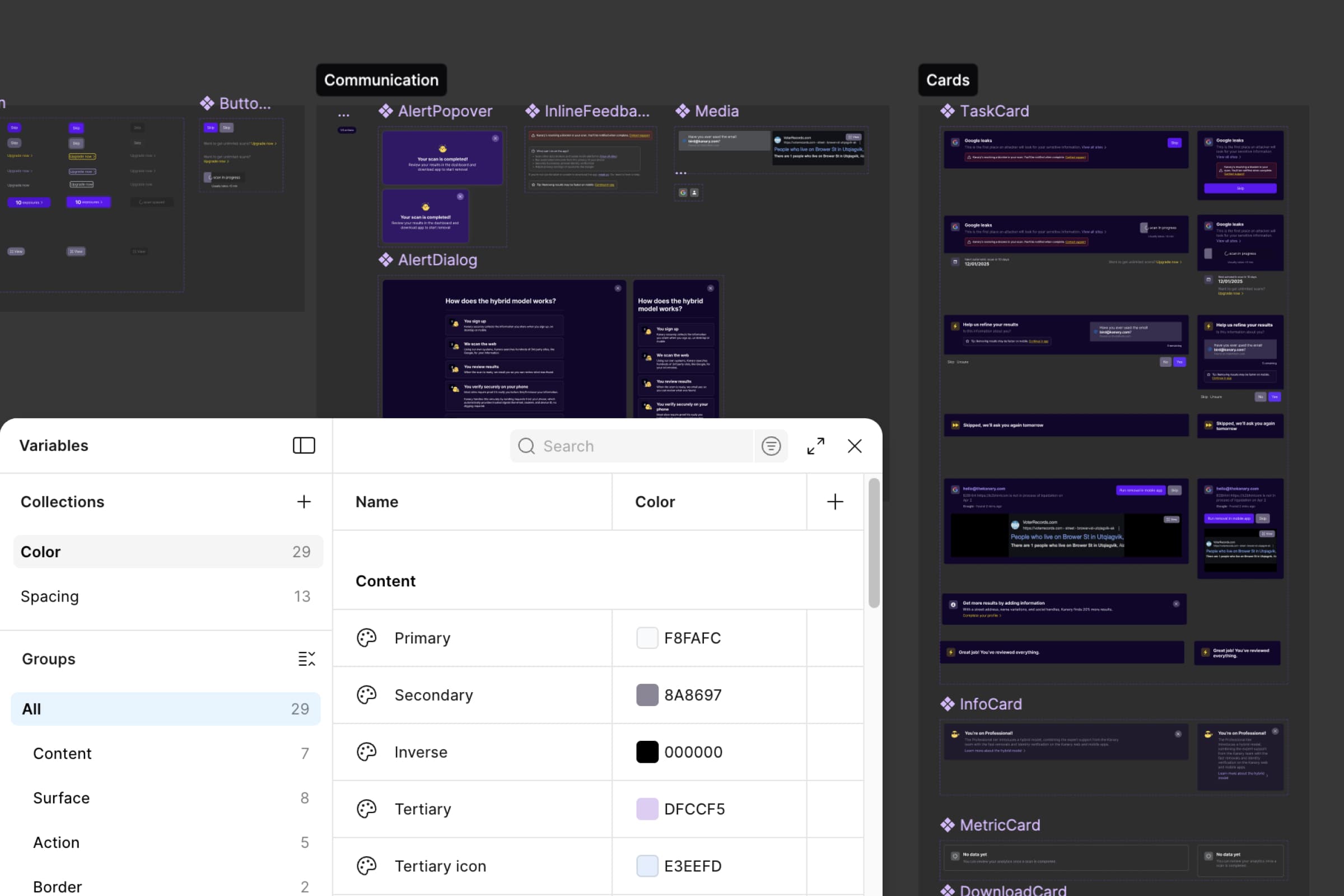This screenshot has width=1344, height=896.
Task: Select the TaskCard component in Cards section
Action: (x=995, y=110)
